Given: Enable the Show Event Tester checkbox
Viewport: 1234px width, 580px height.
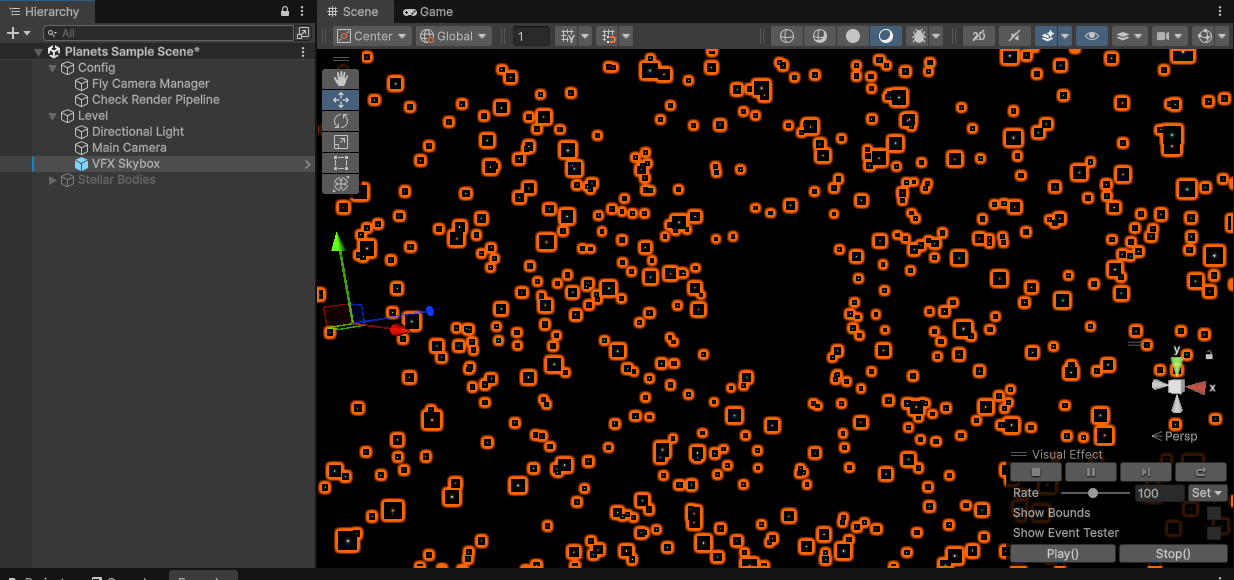Looking at the screenshot, I should [x=1213, y=533].
